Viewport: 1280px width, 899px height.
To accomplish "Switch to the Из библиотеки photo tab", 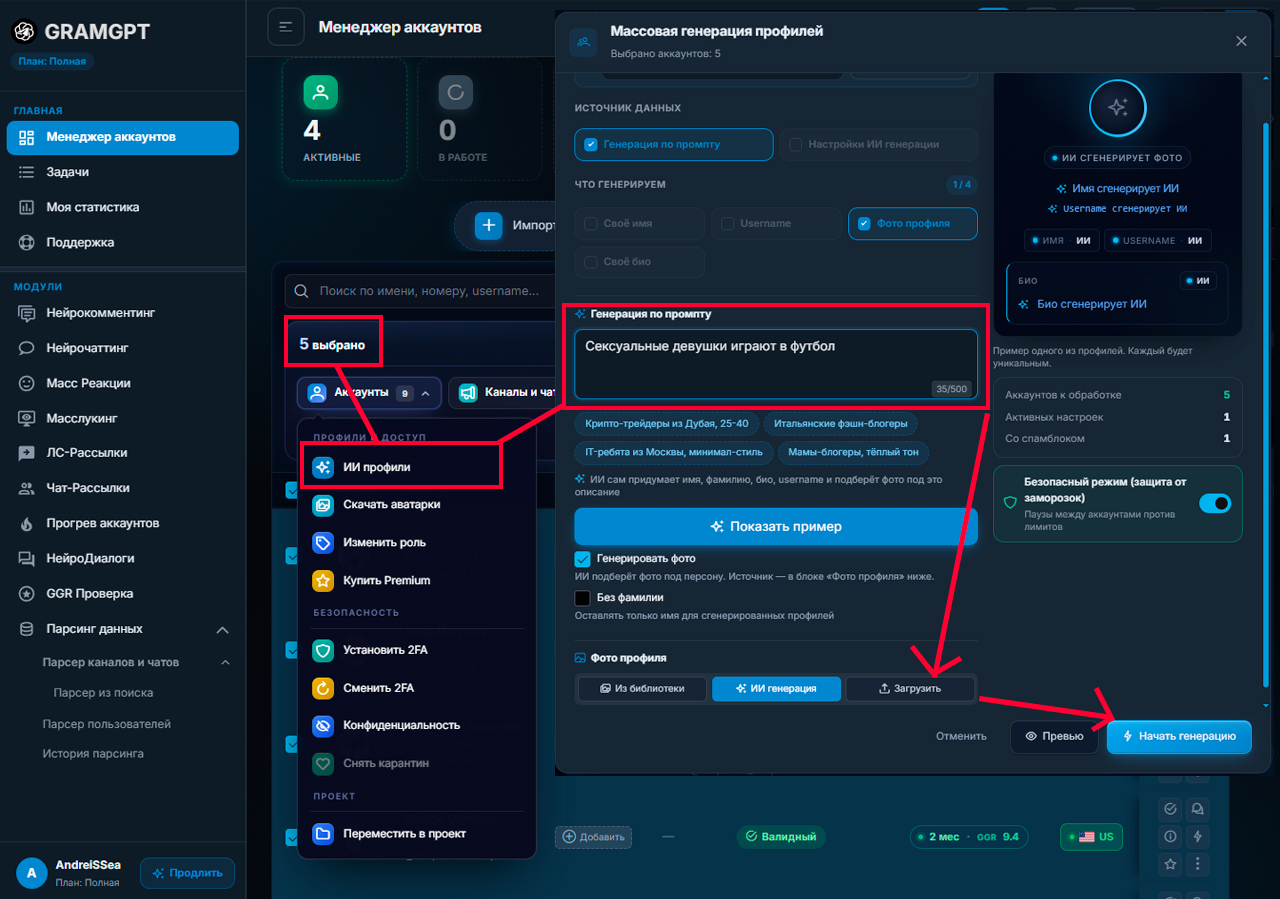I will pyautogui.click(x=642, y=689).
